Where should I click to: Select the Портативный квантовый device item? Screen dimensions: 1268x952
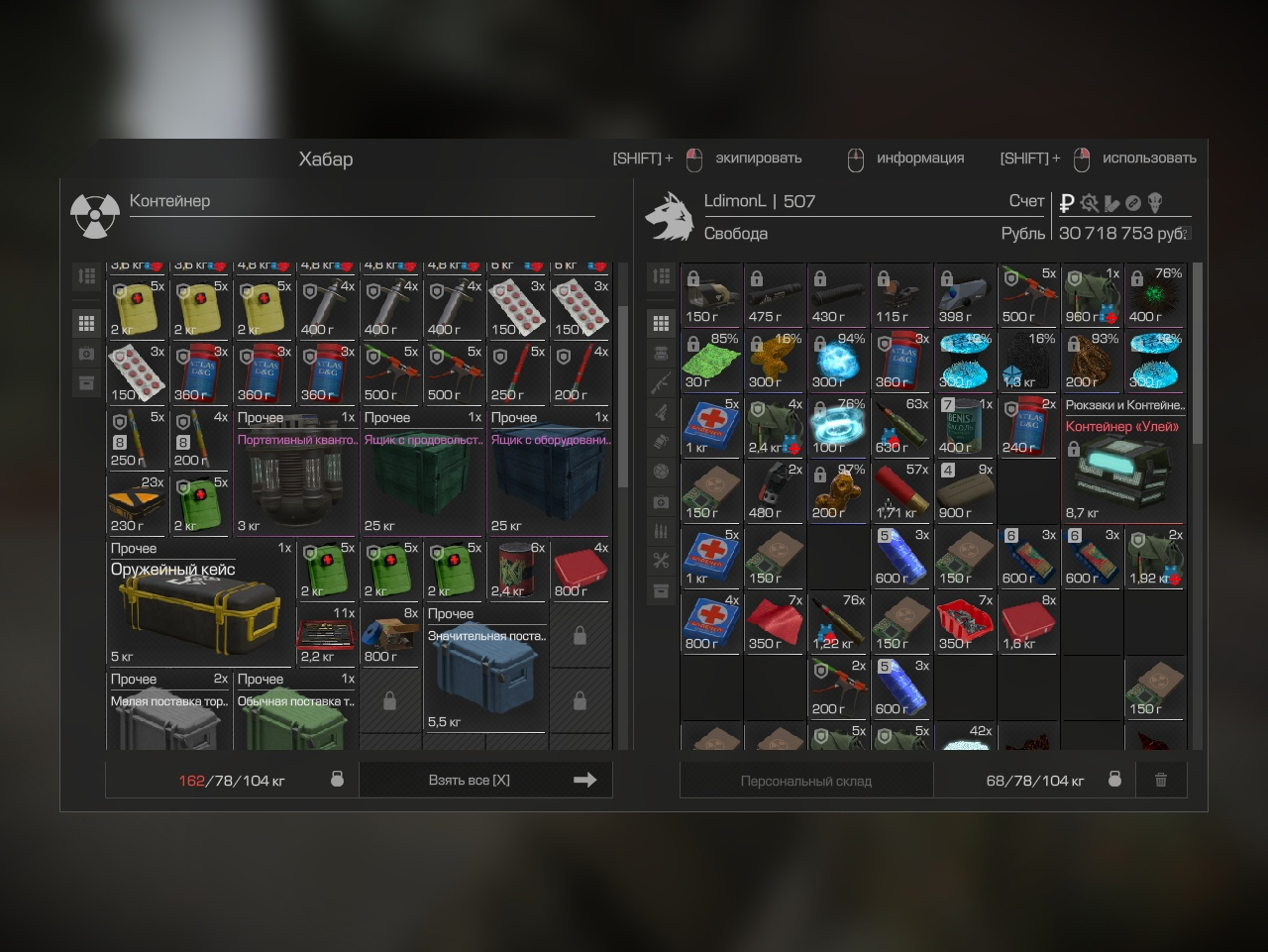coord(295,472)
